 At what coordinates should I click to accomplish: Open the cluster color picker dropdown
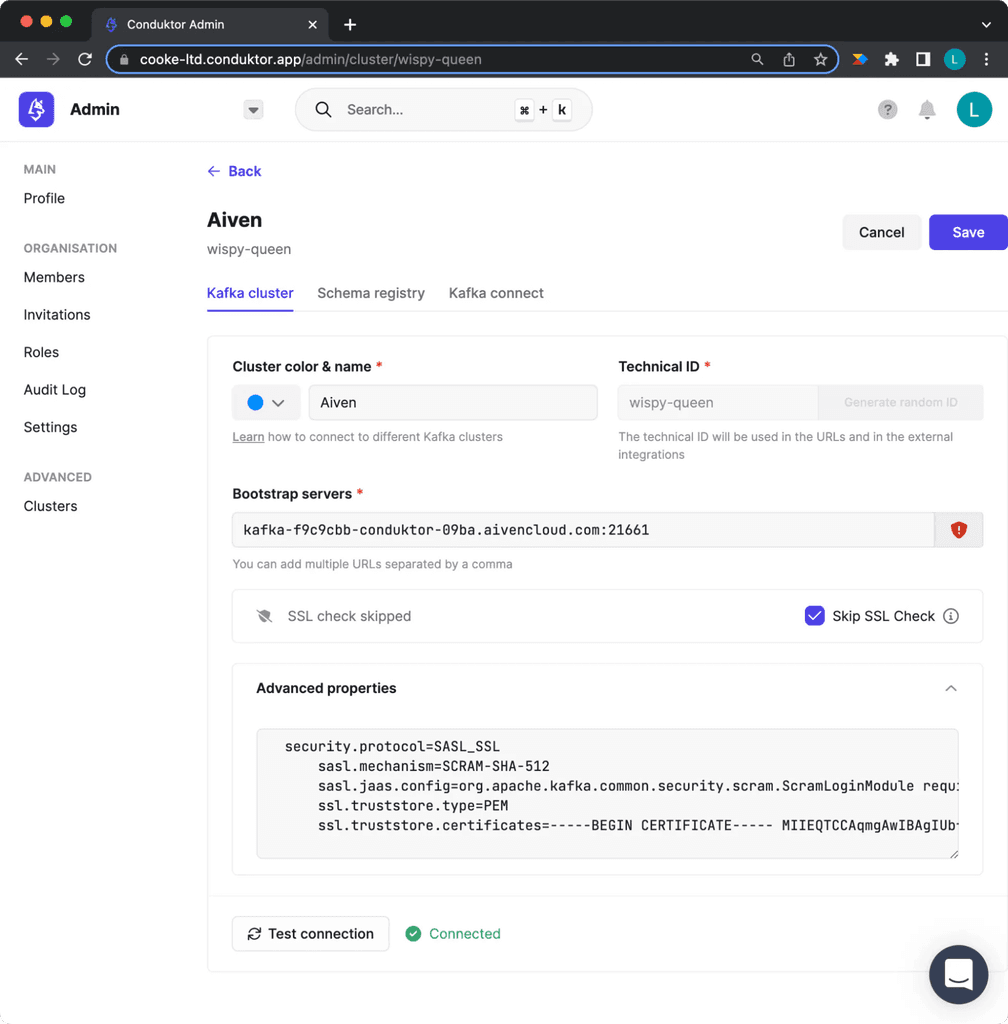tap(278, 402)
